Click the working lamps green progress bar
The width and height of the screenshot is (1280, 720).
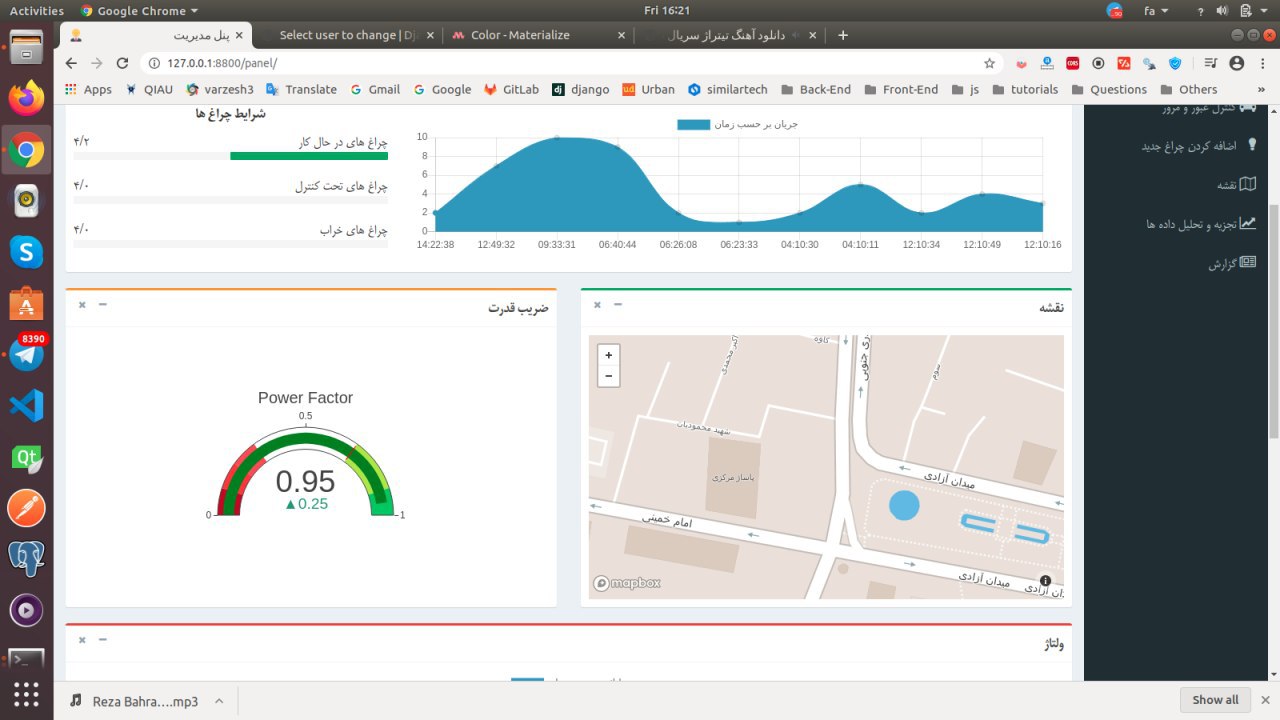[x=309, y=156]
